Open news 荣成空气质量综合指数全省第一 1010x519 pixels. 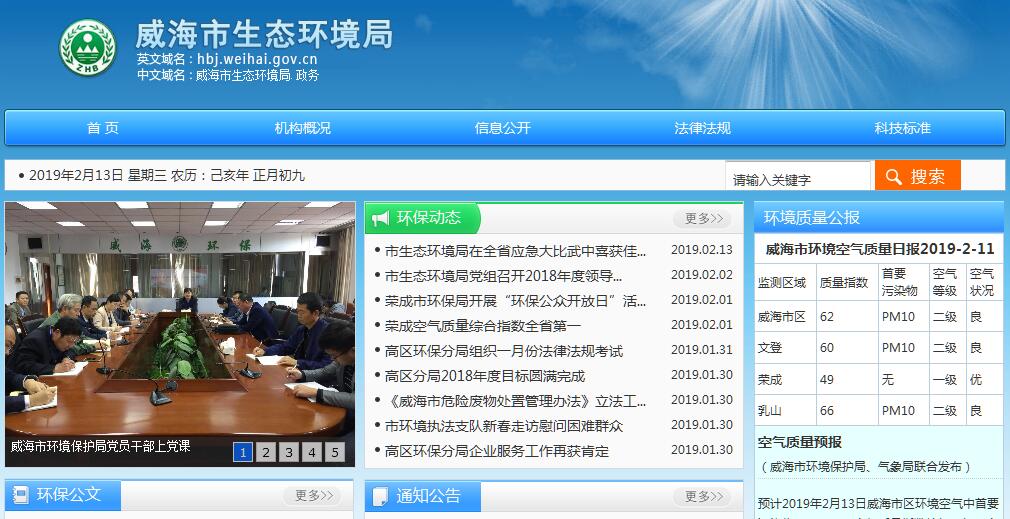[482, 326]
